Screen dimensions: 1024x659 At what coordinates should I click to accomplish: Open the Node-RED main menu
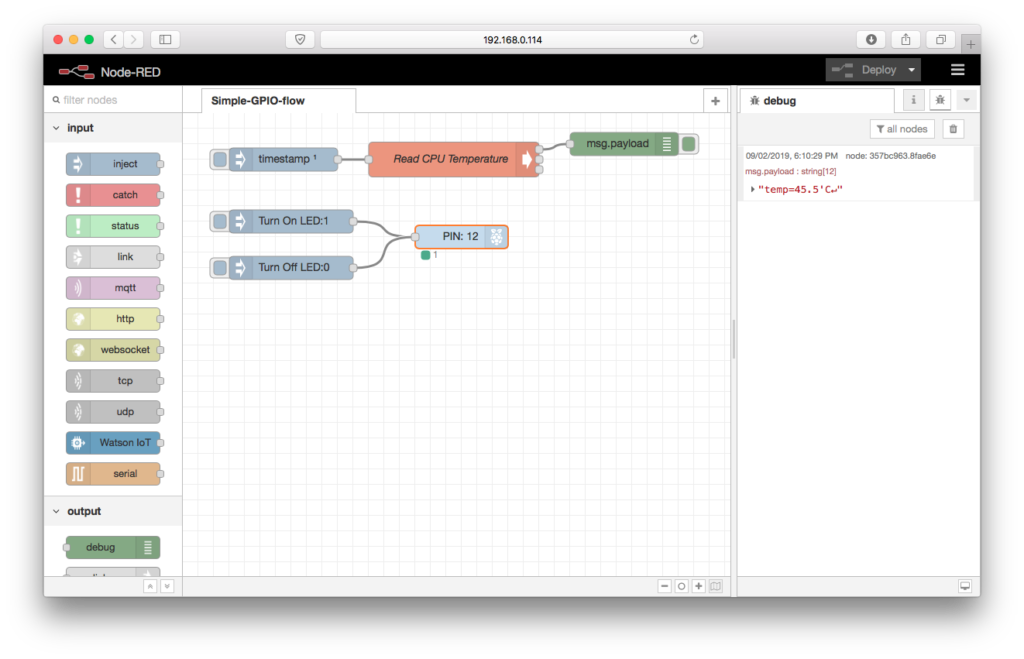(x=957, y=69)
